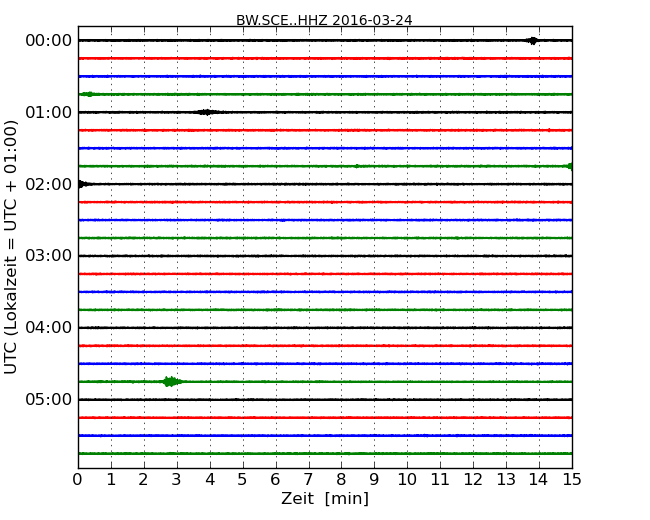
Task: Click the black burst at start of 02:00 trace
Action: point(82,184)
